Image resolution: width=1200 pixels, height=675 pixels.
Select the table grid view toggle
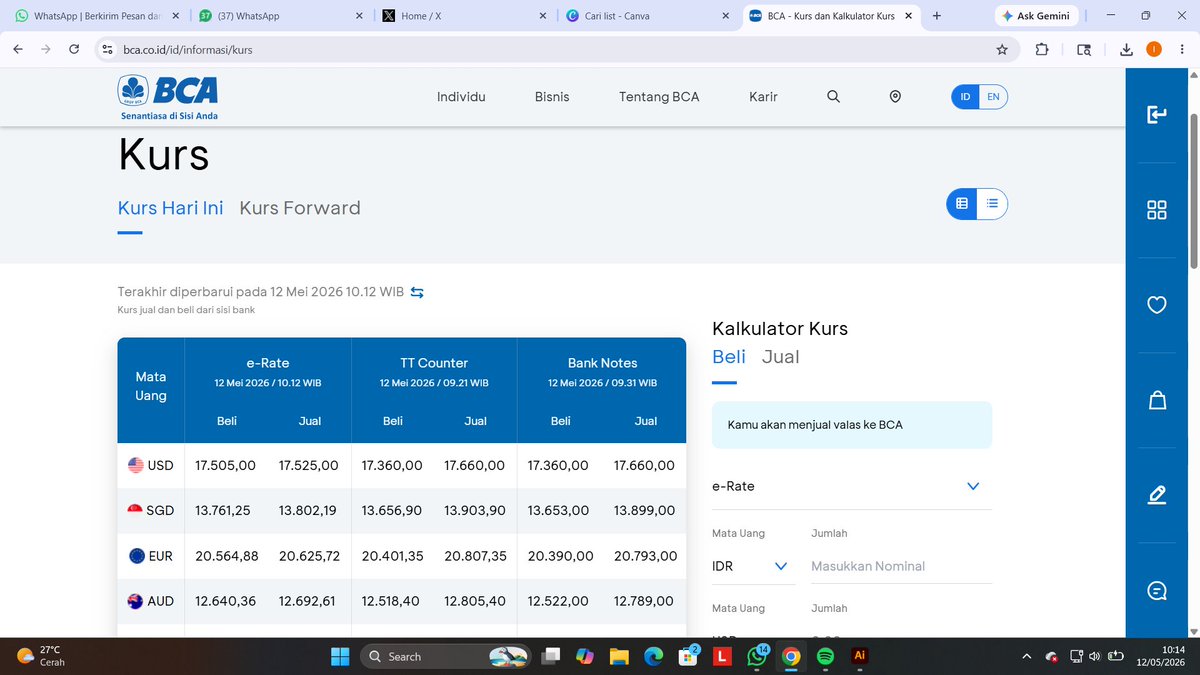tap(962, 203)
